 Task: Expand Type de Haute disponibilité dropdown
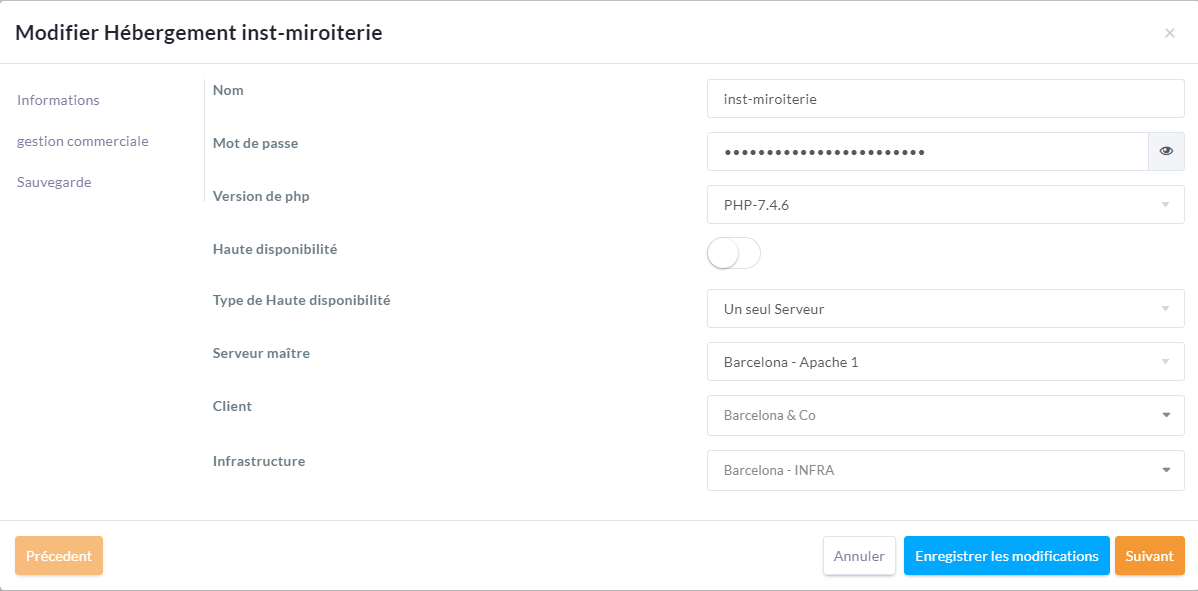pos(1165,309)
